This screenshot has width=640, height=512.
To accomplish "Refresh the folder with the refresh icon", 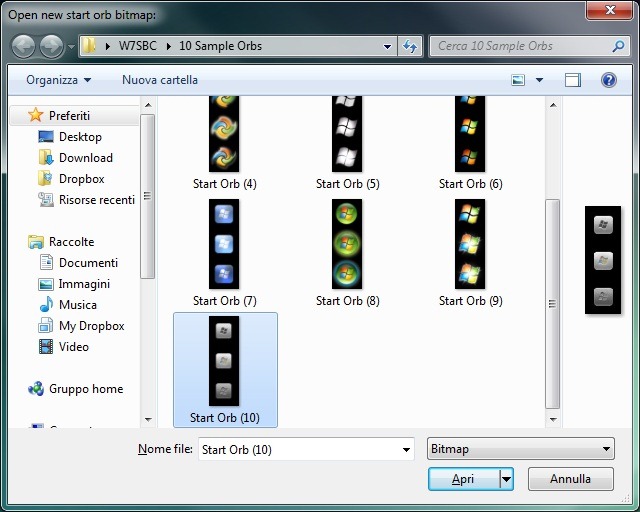I will point(410,46).
